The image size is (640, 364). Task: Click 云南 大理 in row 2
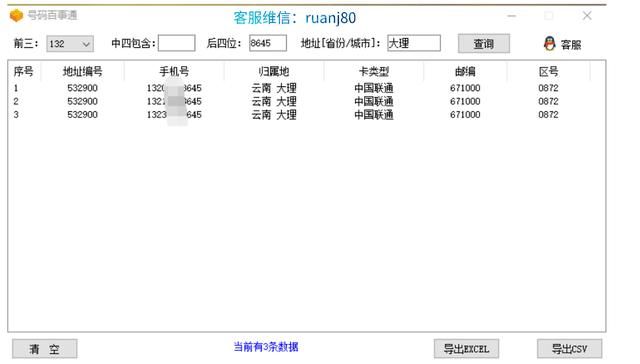[x=274, y=101]
